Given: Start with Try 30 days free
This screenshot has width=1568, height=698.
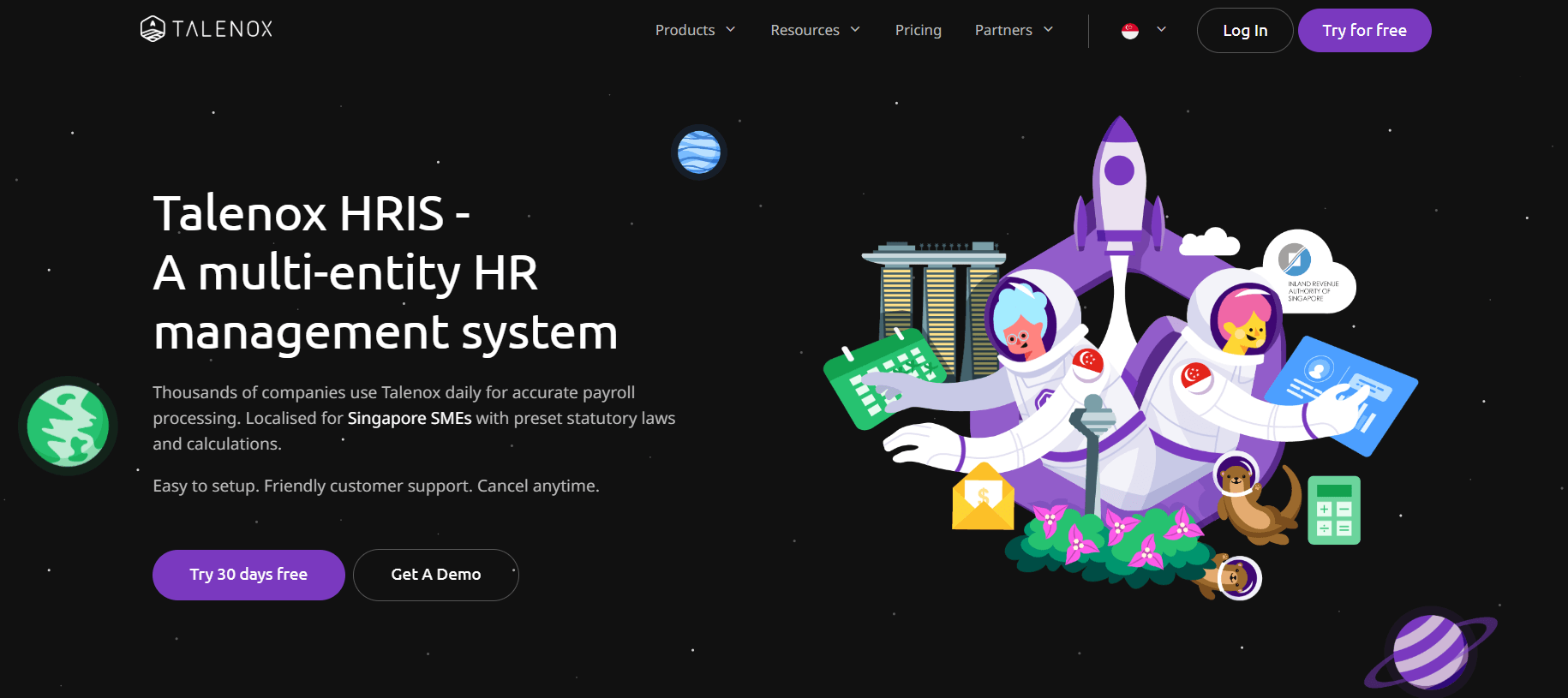Looking at the screenshot, I should [248, 575].
